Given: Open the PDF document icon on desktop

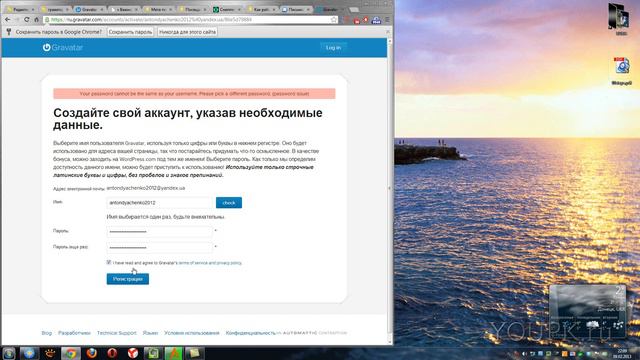Looking at the screenshot, I should [x=622, y=71].
